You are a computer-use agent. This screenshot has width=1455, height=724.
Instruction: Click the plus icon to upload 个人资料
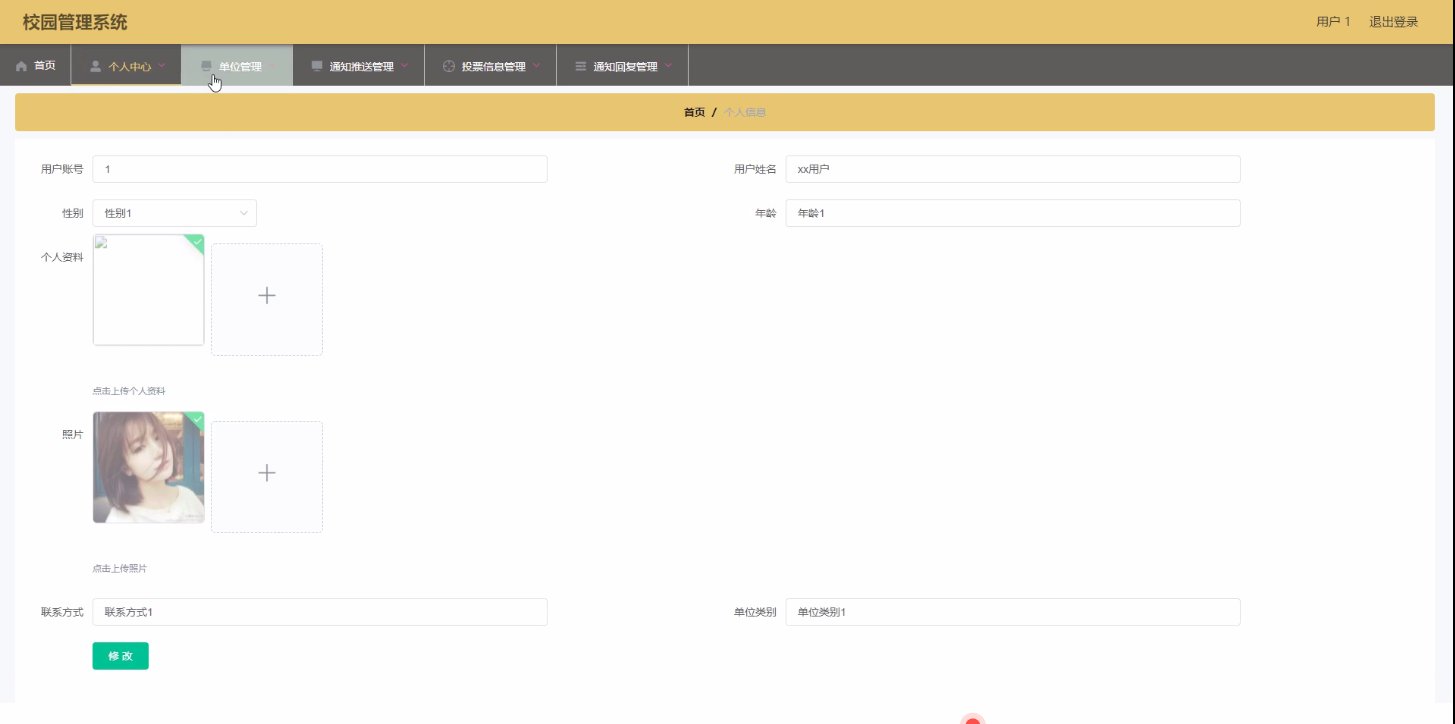pos(267,296)
